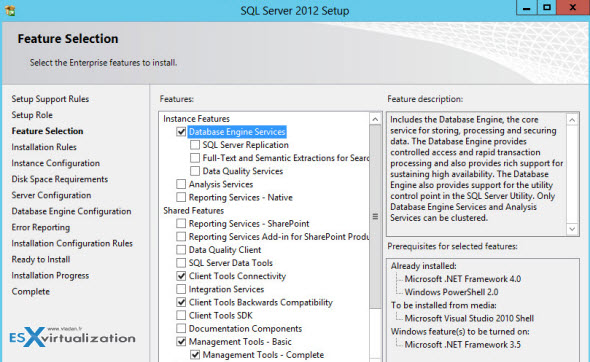Viewport: 590px width, 362px height.
Task: Click Microsoft .NET Framework 3.5 entry
Action: [462, 345]
